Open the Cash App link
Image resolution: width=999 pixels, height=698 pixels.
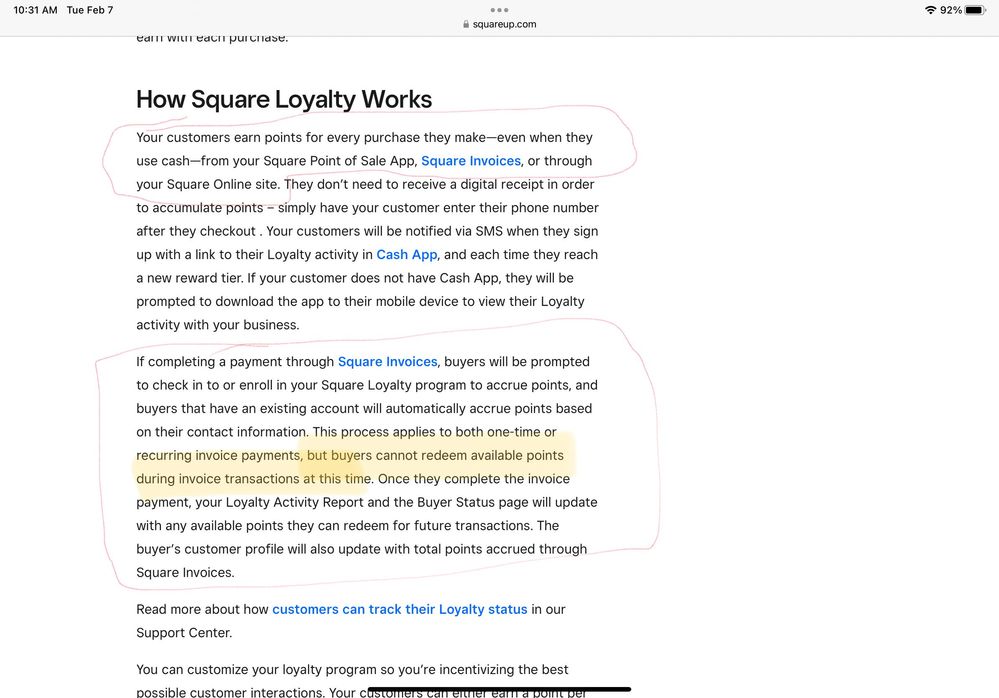[407, 255]
